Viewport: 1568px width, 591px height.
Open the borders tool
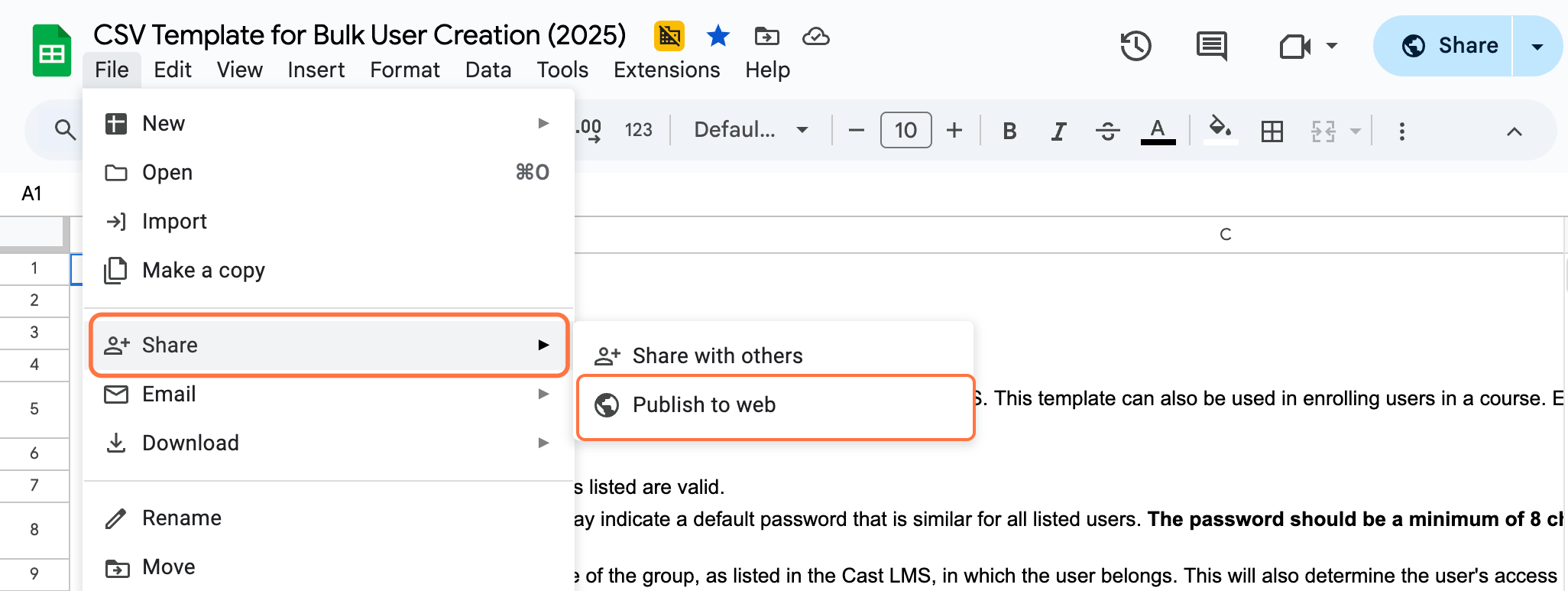(1272, 131)
